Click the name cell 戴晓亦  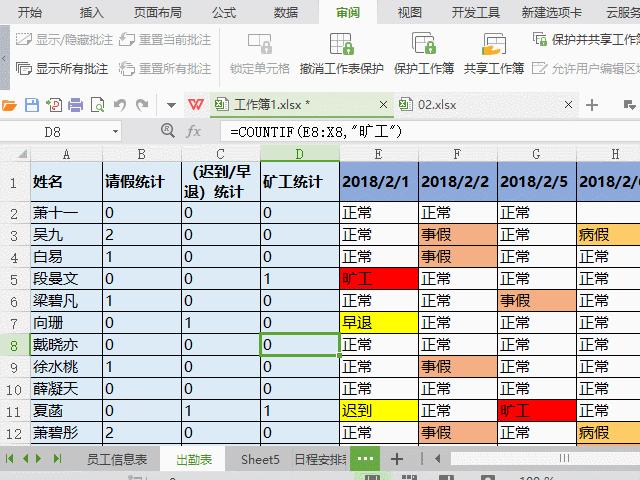[x=66, y=345]
